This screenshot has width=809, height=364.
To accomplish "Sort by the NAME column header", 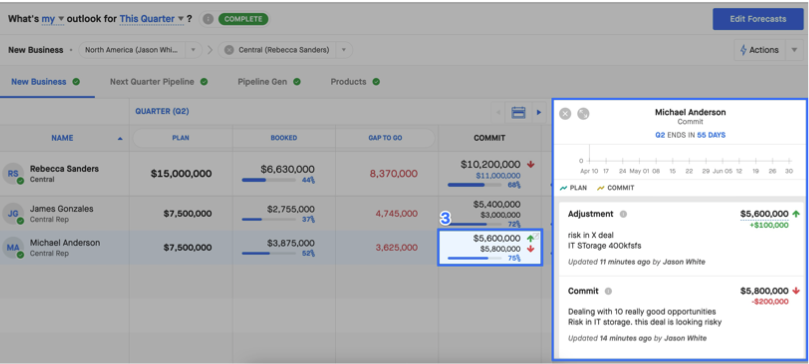I will click(x=62, y=138).
